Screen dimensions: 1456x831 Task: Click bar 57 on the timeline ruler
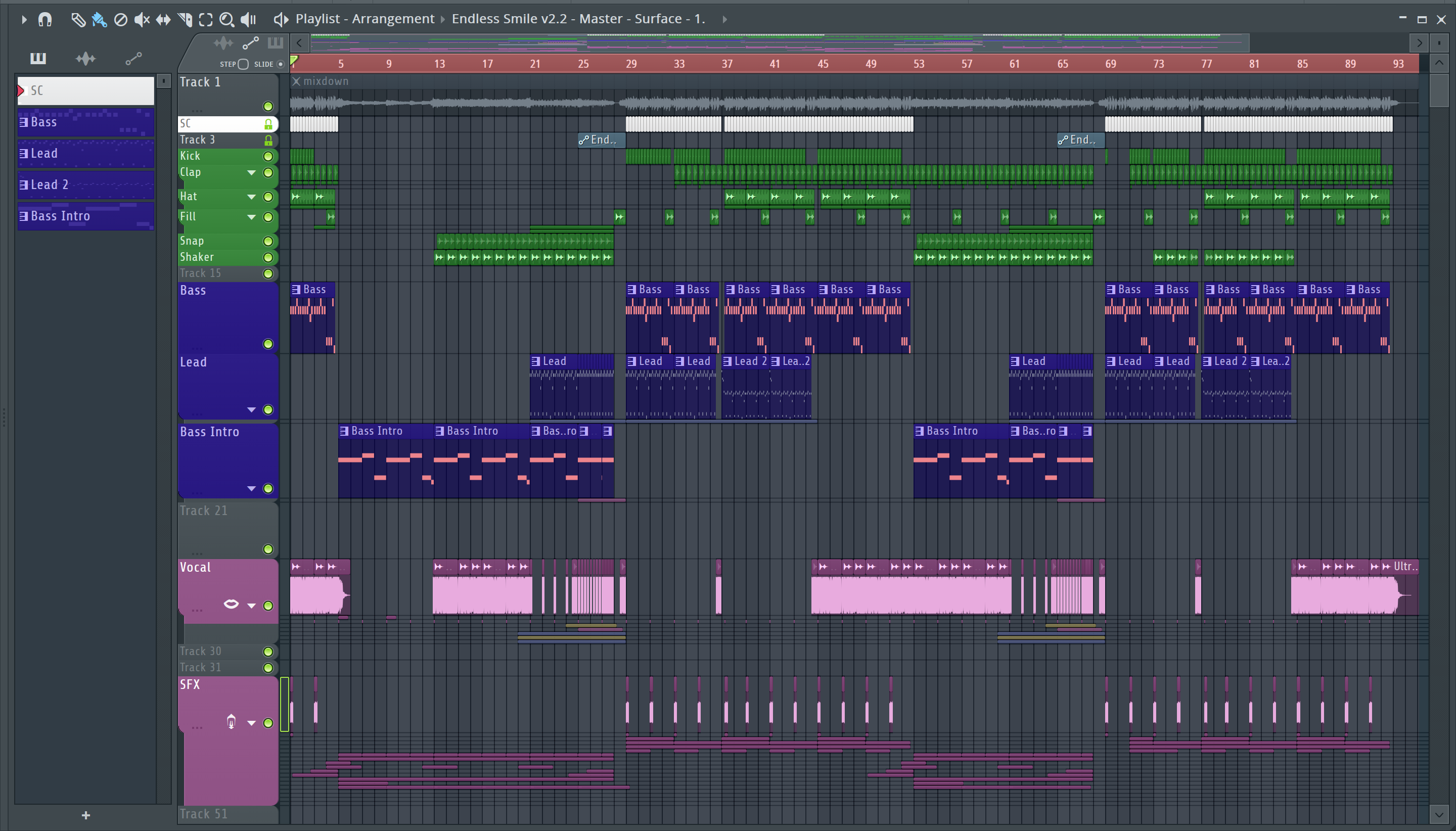point(966,64)
